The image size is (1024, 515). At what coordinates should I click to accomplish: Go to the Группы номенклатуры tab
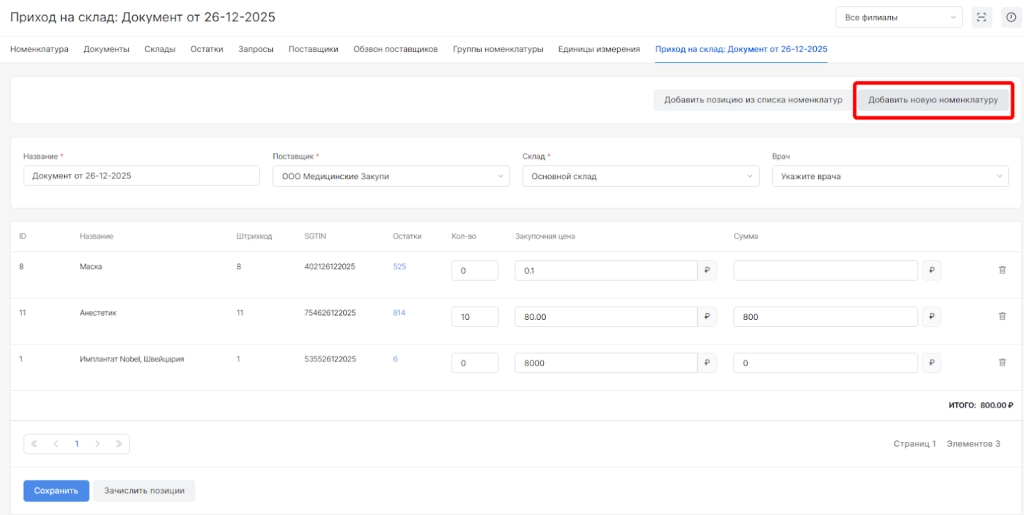coord(498,49)
